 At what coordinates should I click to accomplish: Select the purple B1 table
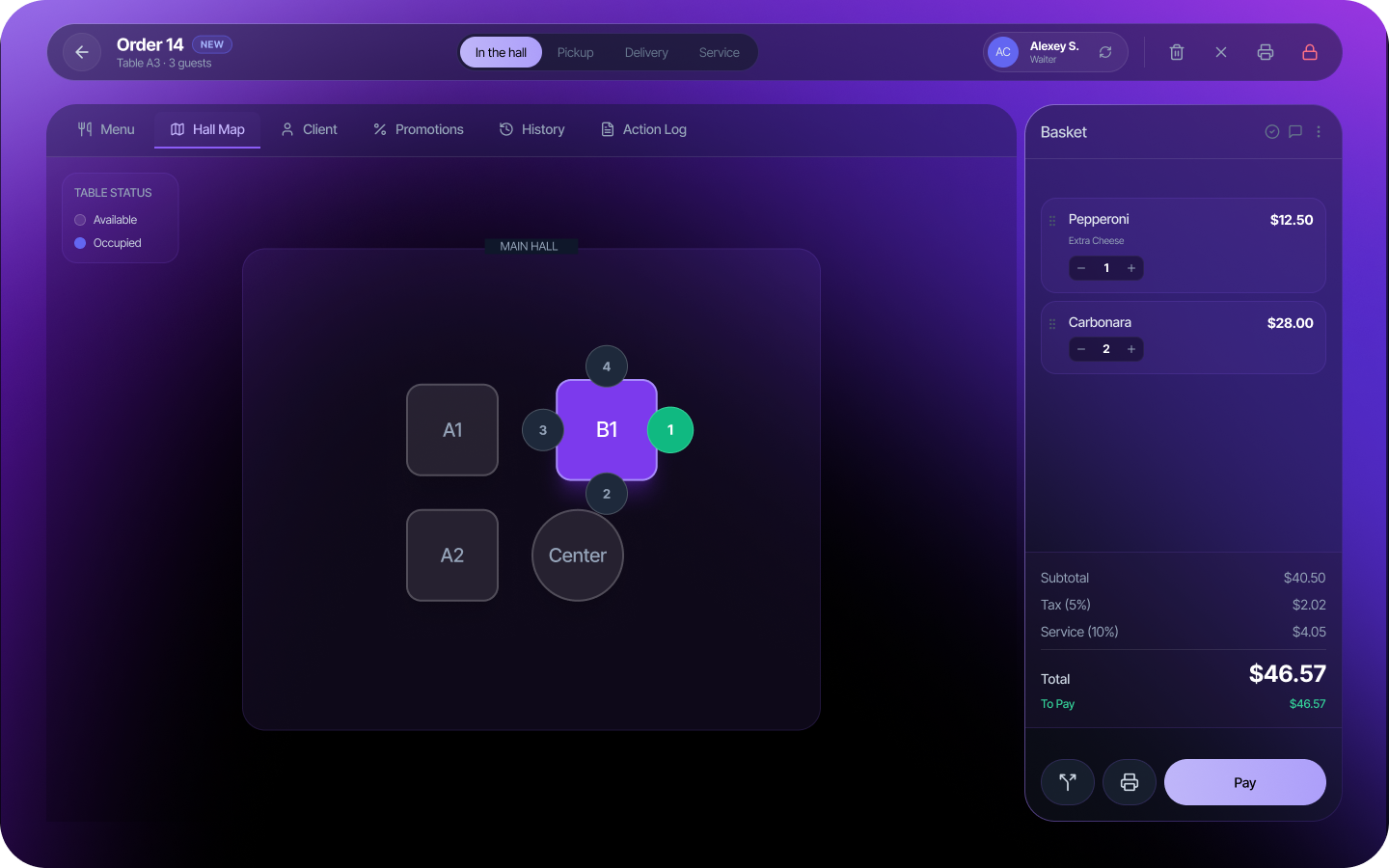click(607, 430)
